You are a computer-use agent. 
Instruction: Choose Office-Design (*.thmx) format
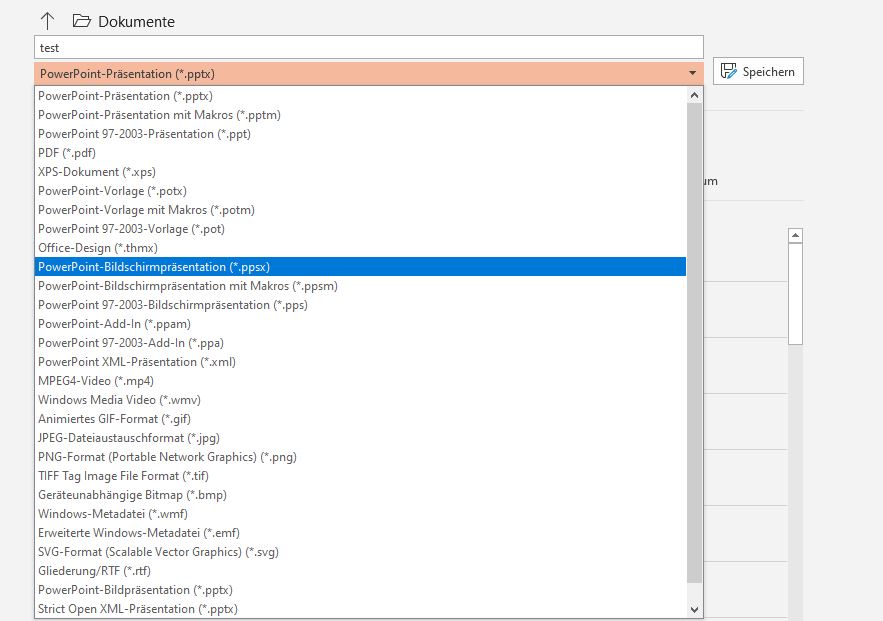(x=360, y=248)
